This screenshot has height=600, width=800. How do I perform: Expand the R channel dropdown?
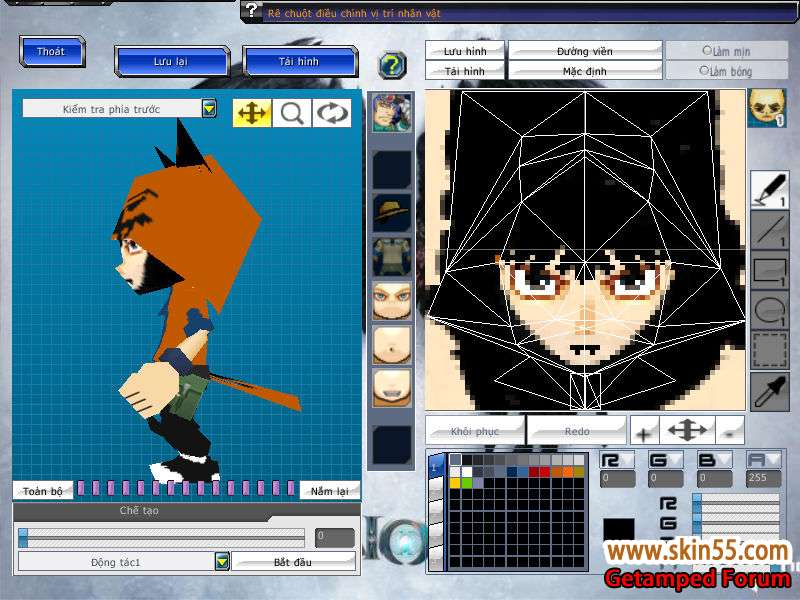coord(617,460)
